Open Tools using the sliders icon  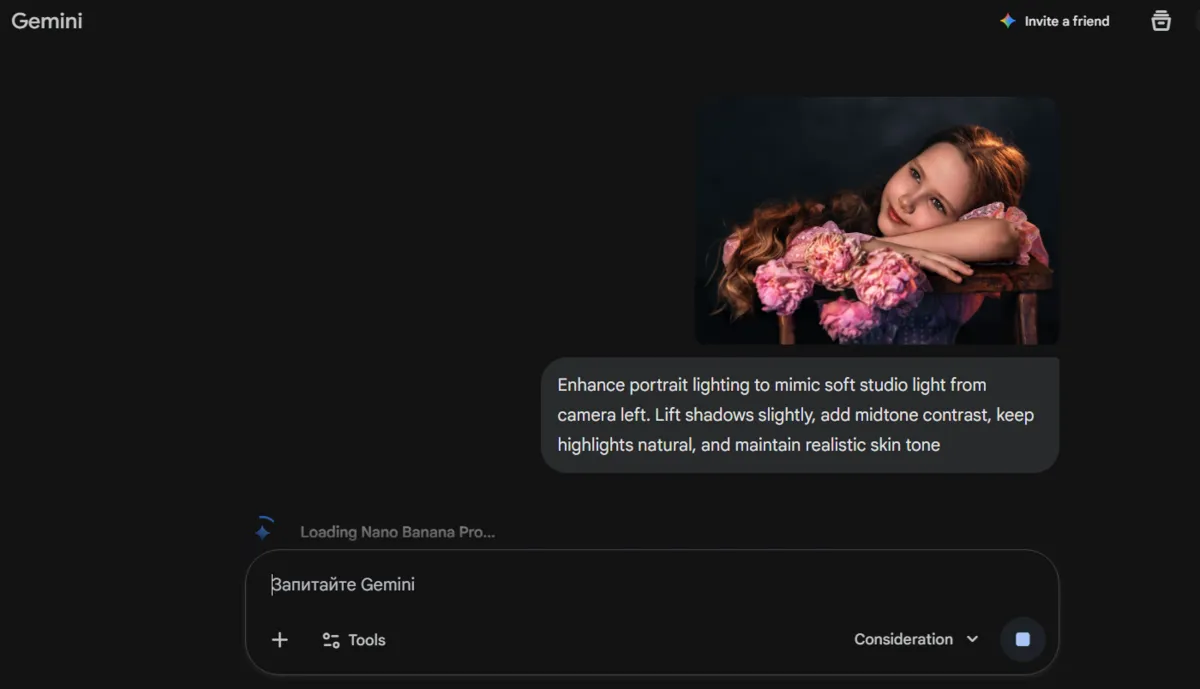click(330, 640)
